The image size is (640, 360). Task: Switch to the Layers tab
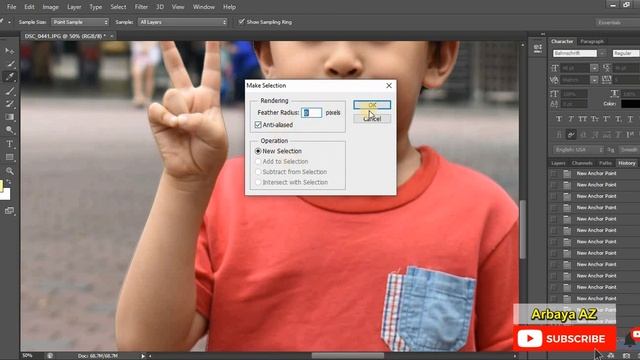[558, 163]
